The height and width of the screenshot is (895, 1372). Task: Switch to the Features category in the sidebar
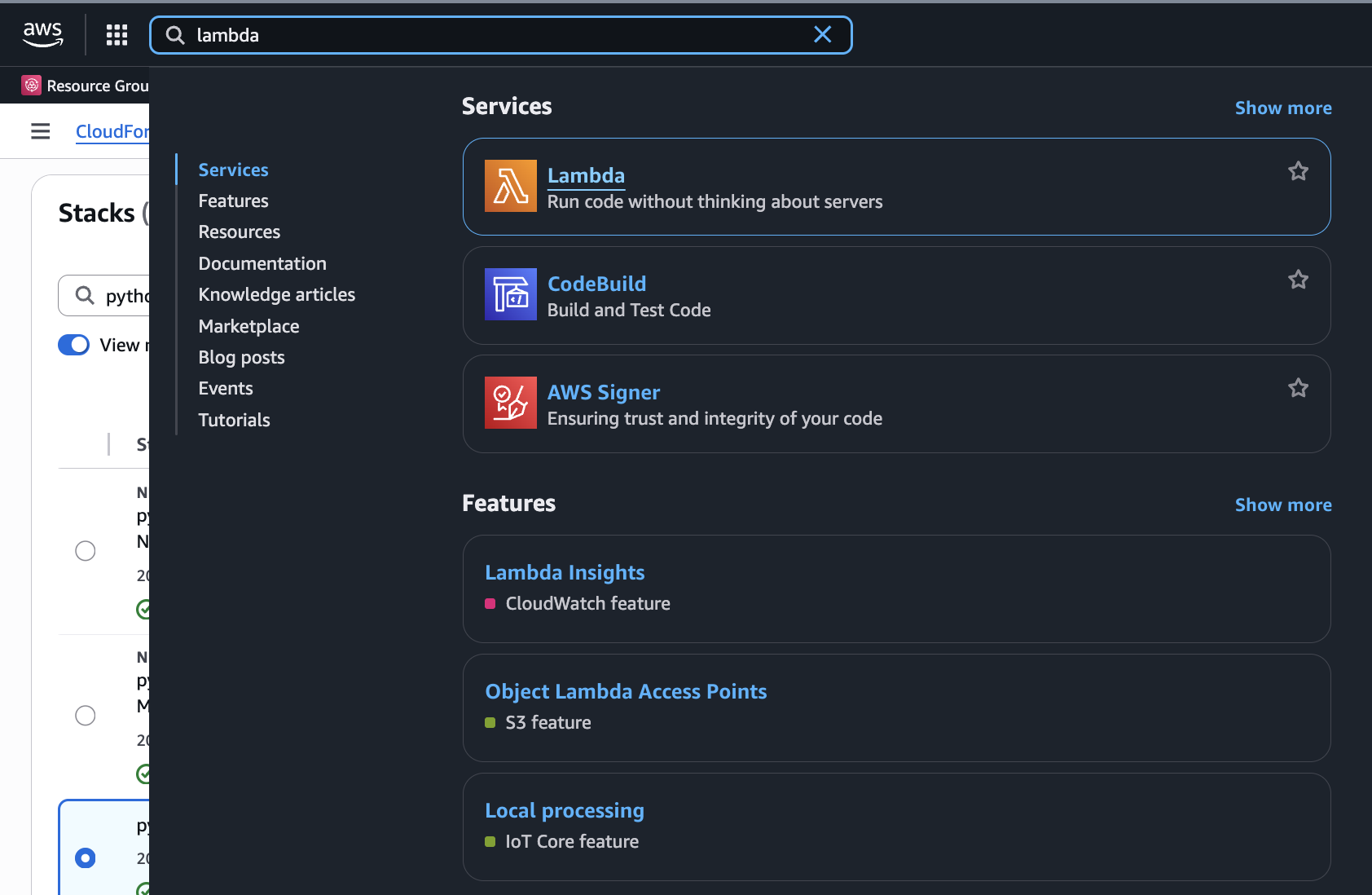[x=233, y=201]
